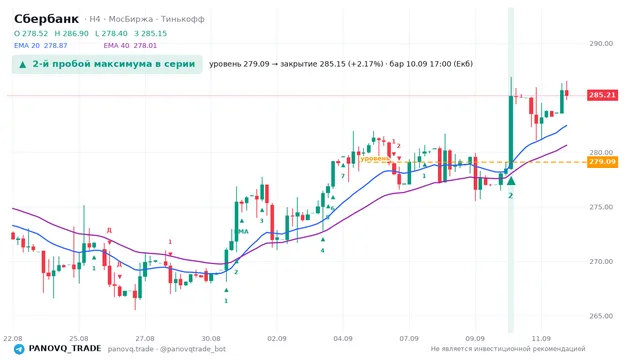Click the large green candle on the highlighted bar

point(511,132)
